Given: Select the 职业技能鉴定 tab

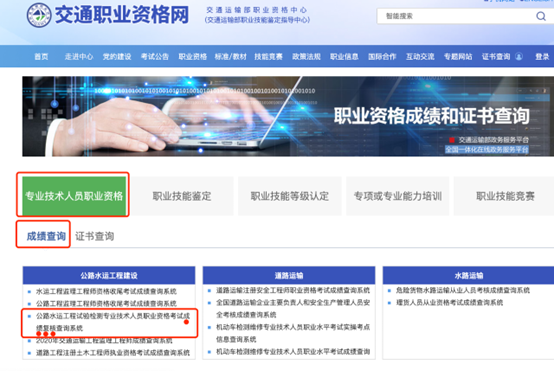Looking at the screenshot, I should coord(182,196).
